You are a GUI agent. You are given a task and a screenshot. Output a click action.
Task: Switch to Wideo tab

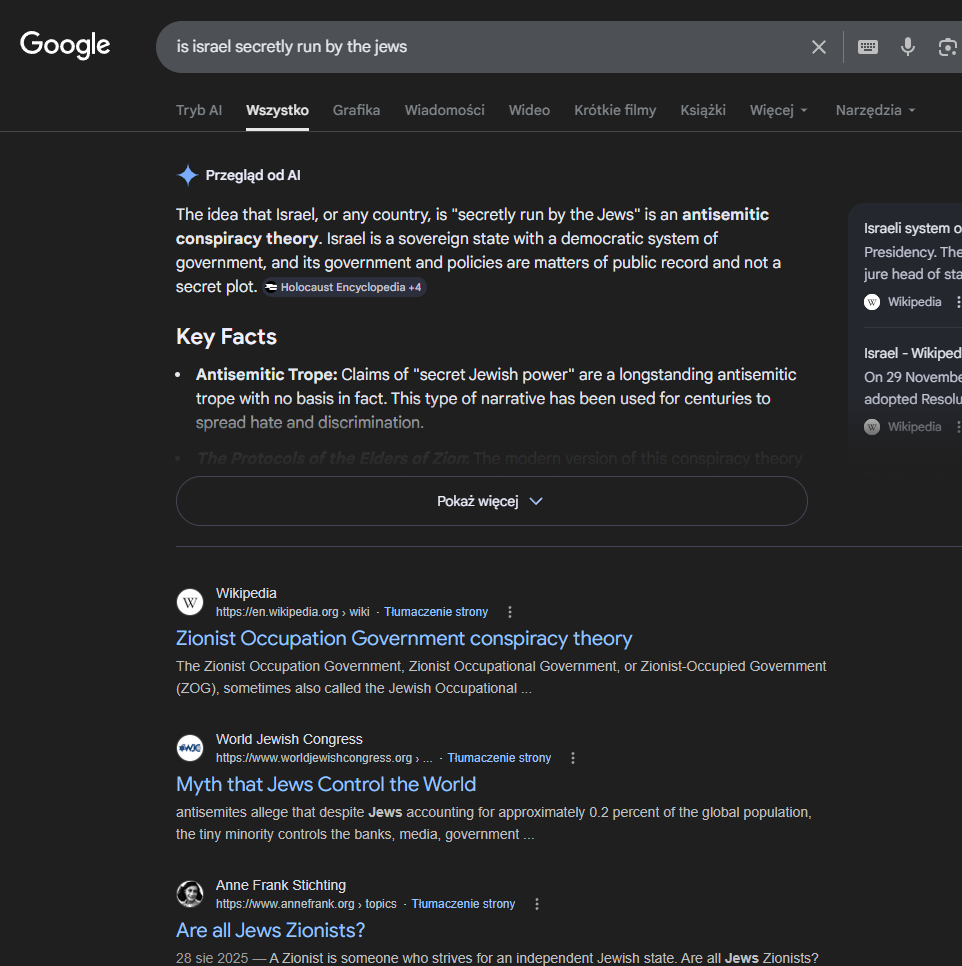[x=529, y=110]
